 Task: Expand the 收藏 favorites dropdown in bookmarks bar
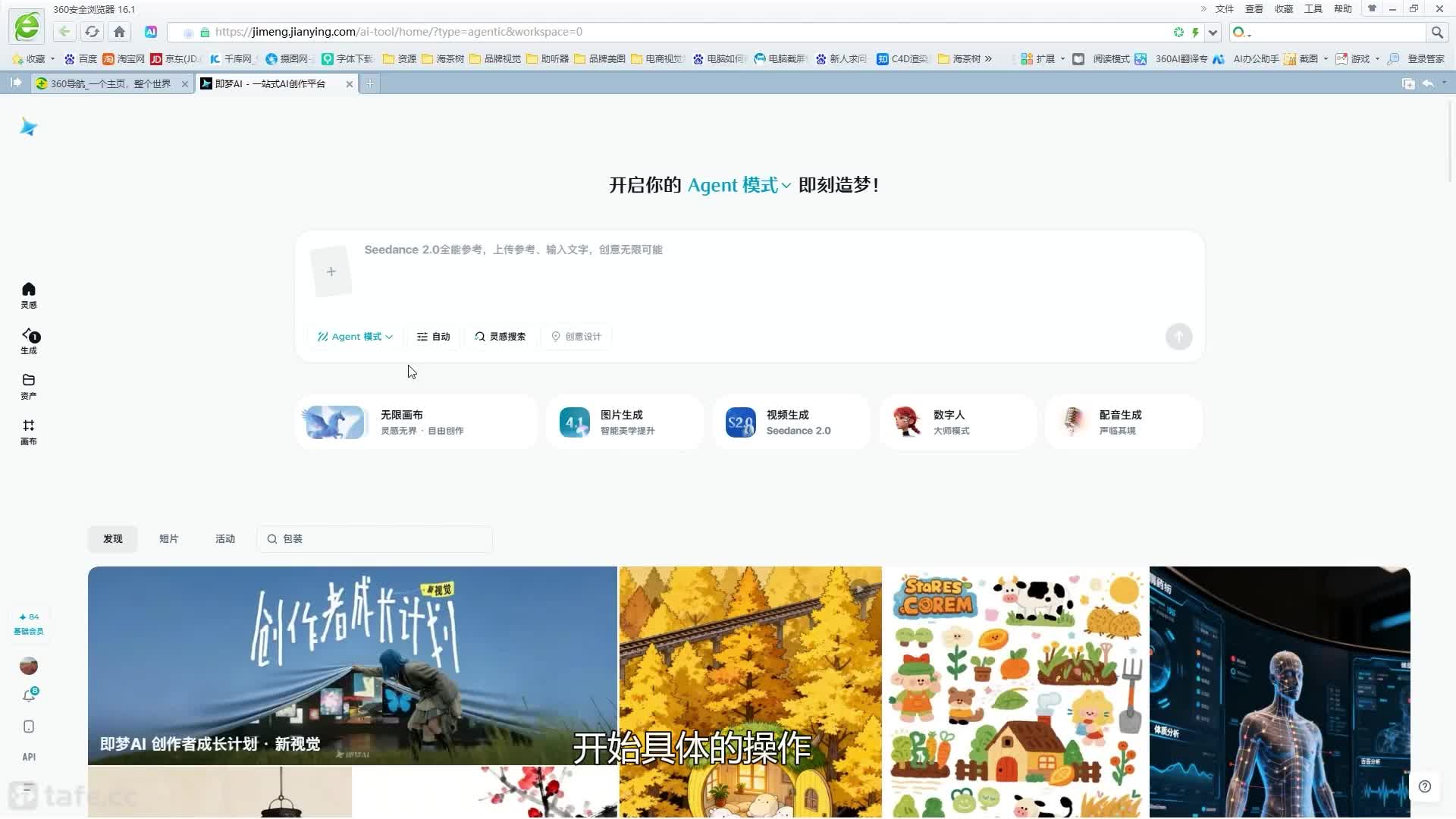pos(52,59)
